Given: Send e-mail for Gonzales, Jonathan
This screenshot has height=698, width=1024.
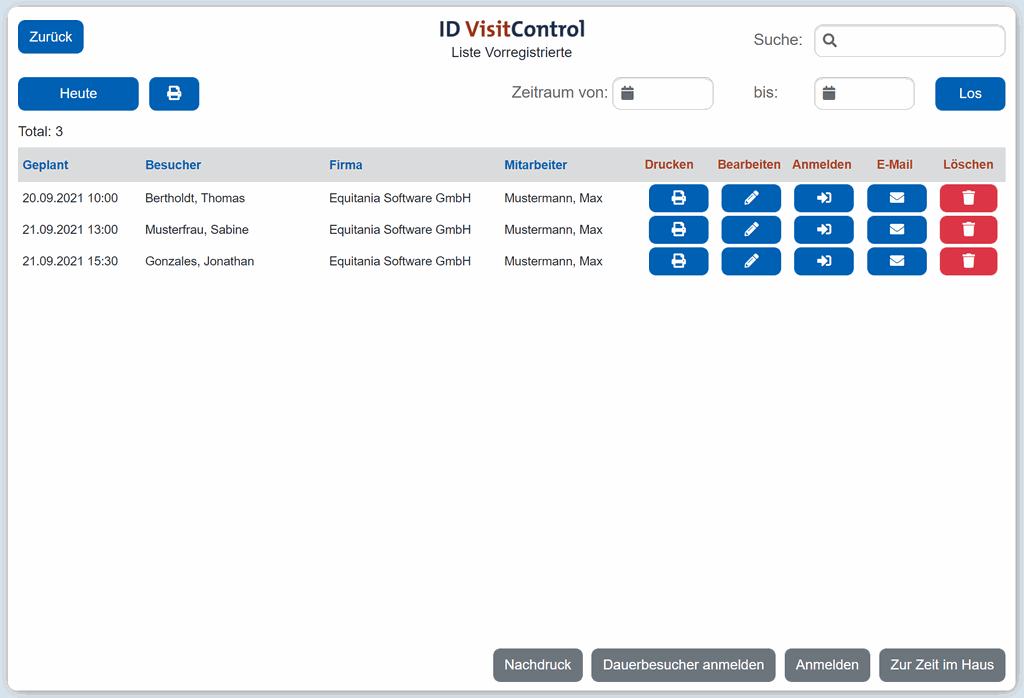Looking at the screenshot, I should pyautogui.click(x=897, y=262).
